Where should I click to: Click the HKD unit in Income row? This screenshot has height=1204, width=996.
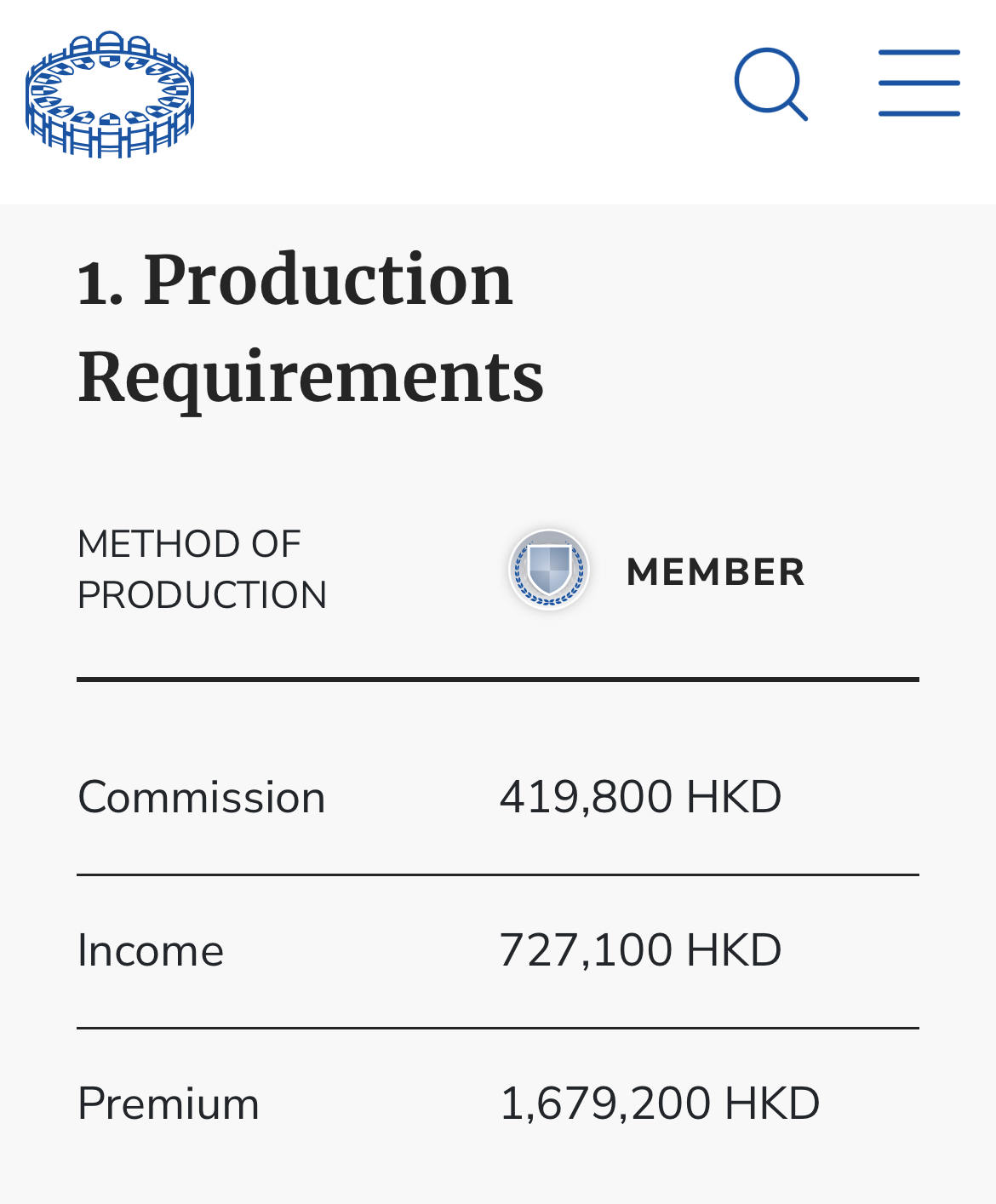(734, 951)
